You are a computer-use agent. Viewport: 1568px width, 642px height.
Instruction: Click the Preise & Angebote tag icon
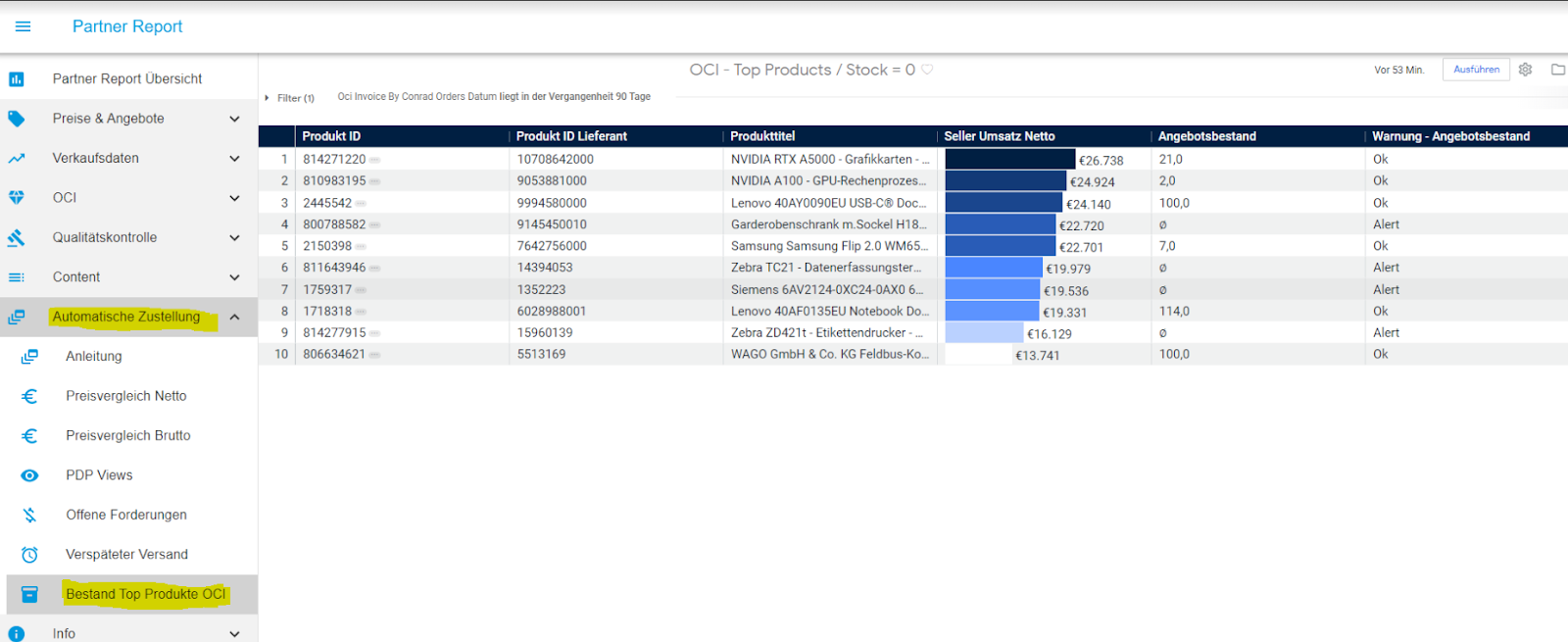17,119
